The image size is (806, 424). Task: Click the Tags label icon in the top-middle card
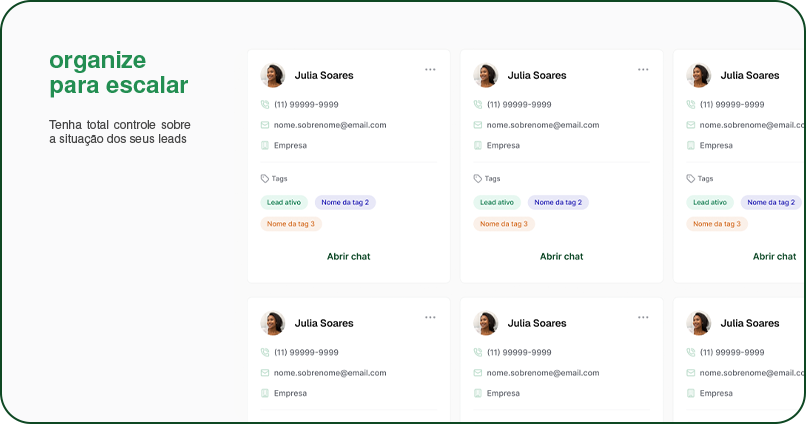tap(478, 179)
